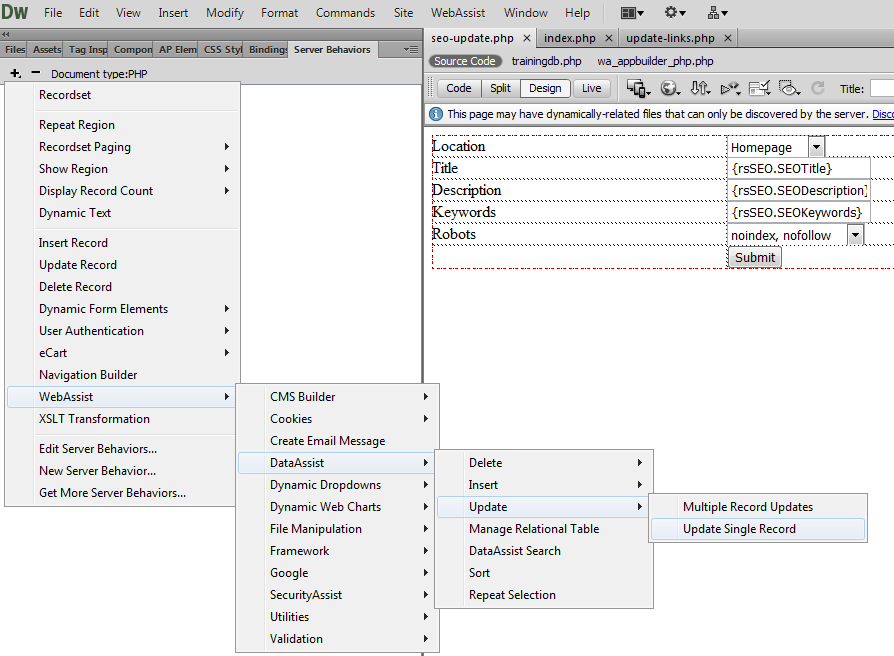Image resolution: width=894 pixels, height=656 pixels.
Task: Click Preview in browser globe icon
Action: 670,88
